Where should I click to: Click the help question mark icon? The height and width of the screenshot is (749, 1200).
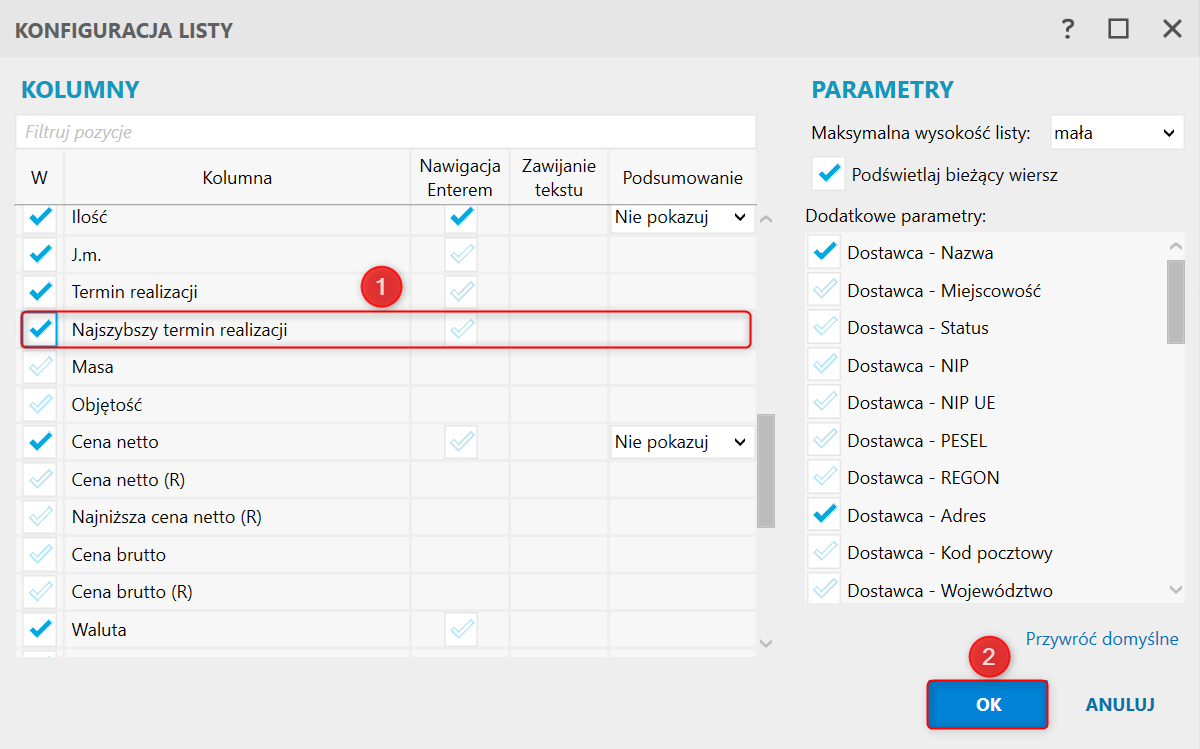(x=1068, y=29)
